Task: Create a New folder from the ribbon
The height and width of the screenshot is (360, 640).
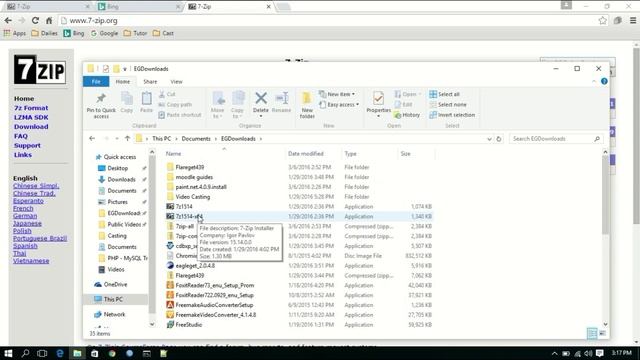Action: tap(307, 104)
